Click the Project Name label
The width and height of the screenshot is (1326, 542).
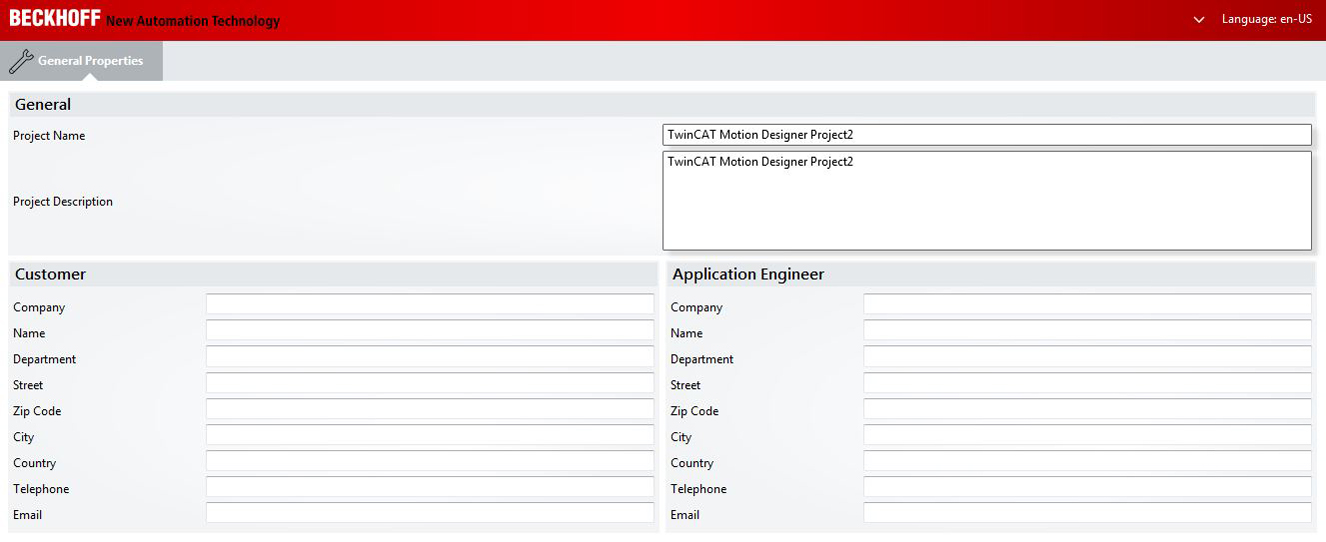pyautogui.click(x=49, y=136)
